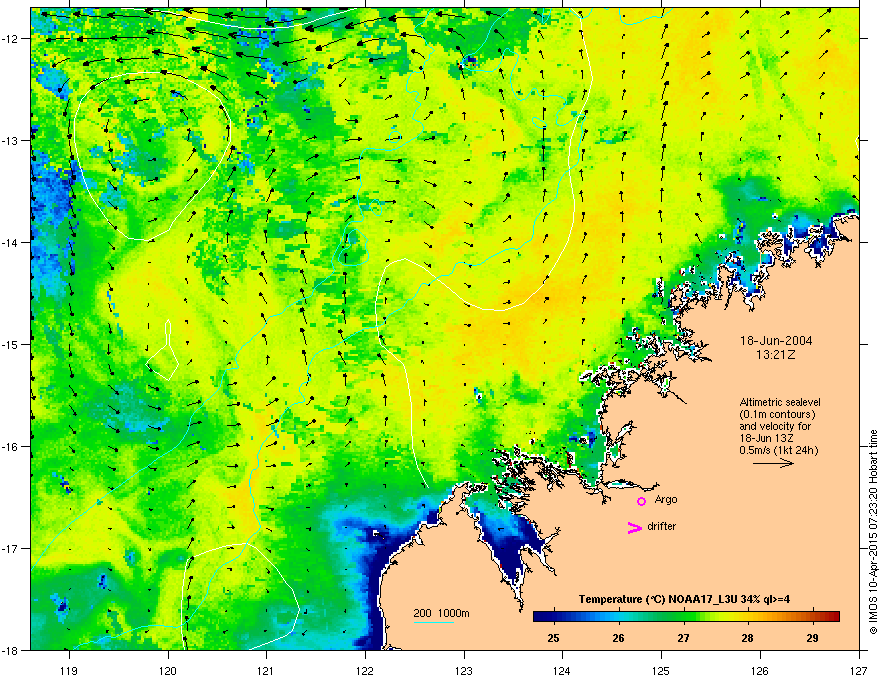Click the 27 value under the colorbar
The width and height of the screenshot is (880, 680).
pos(683,638)
